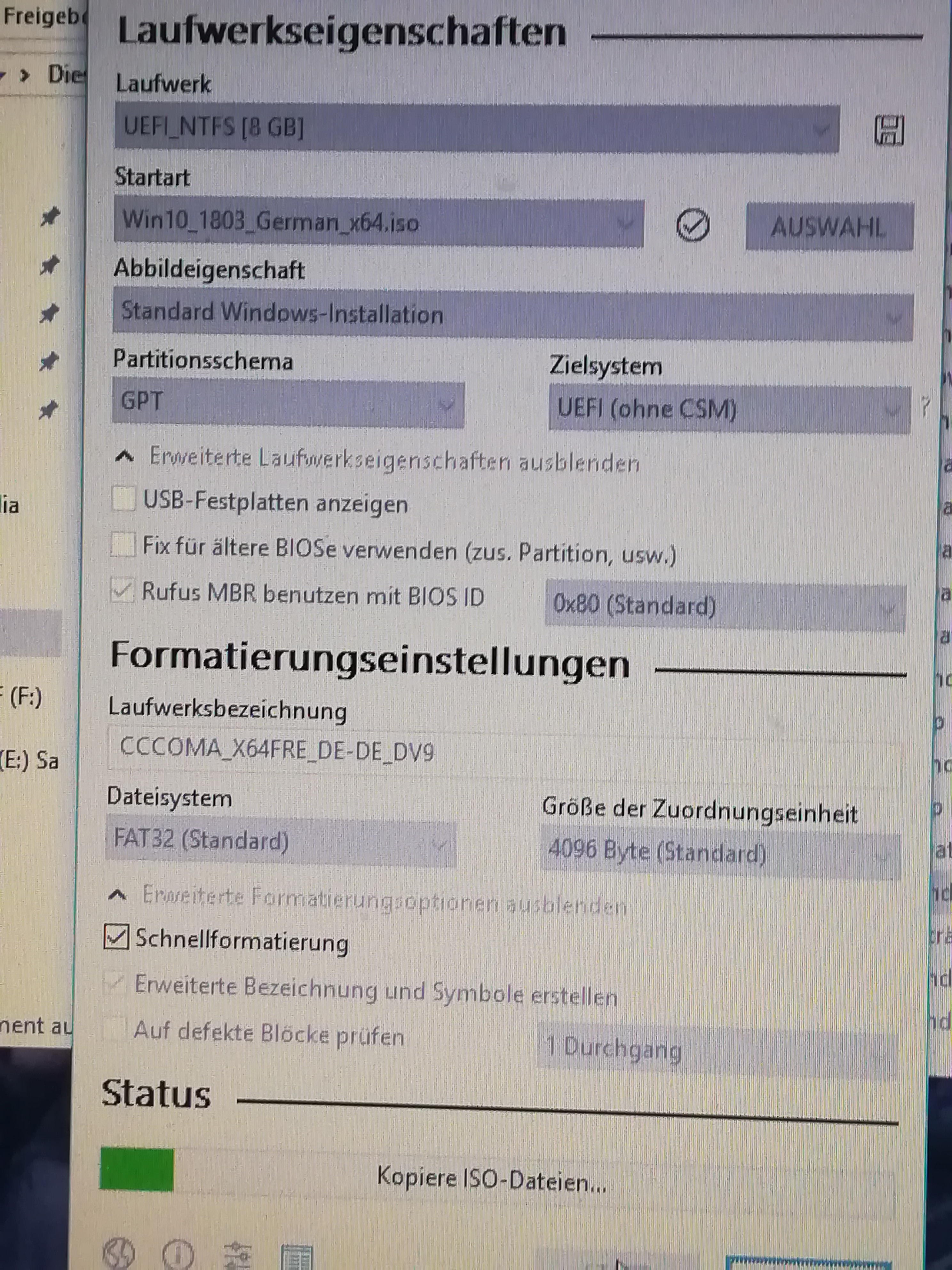
Task: Uncheck Schnellformatierung checkbox
Action: click(116, 937)
